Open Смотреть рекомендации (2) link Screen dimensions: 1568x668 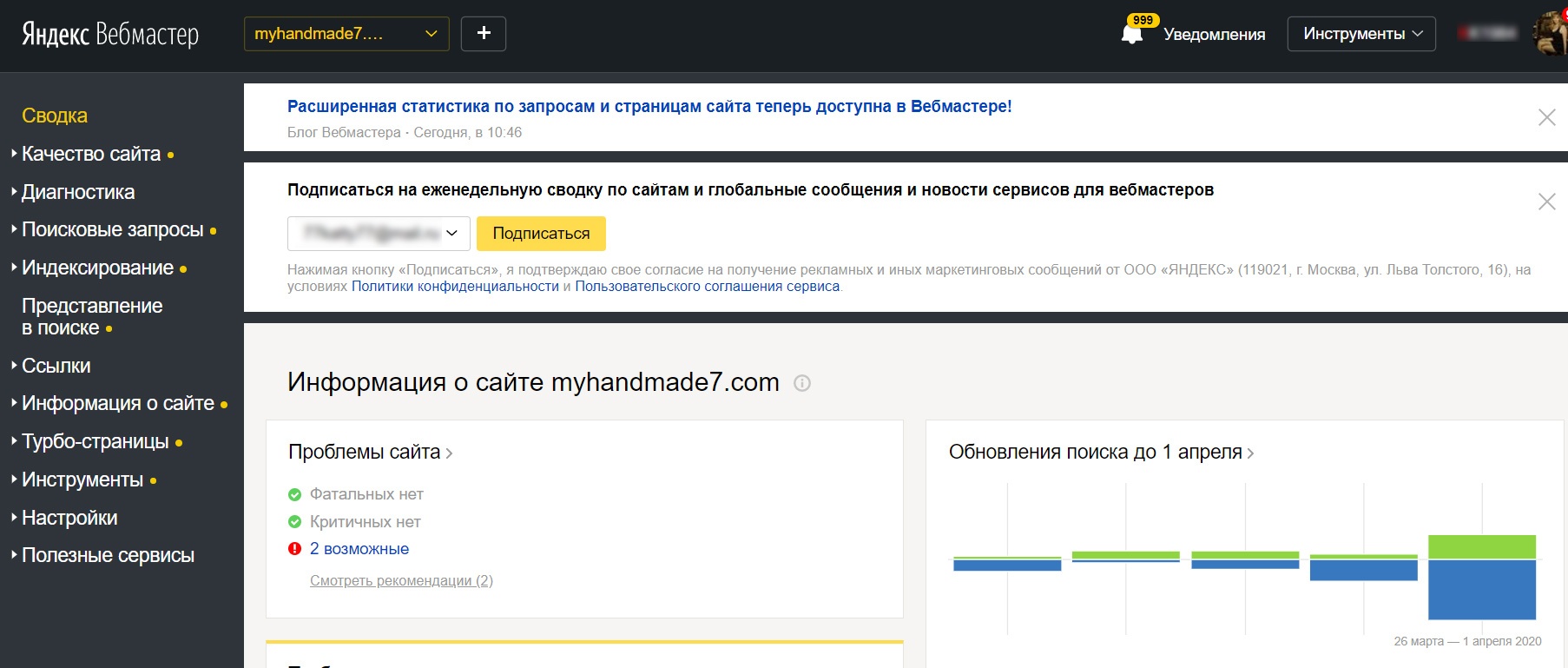tap(401, 580)
